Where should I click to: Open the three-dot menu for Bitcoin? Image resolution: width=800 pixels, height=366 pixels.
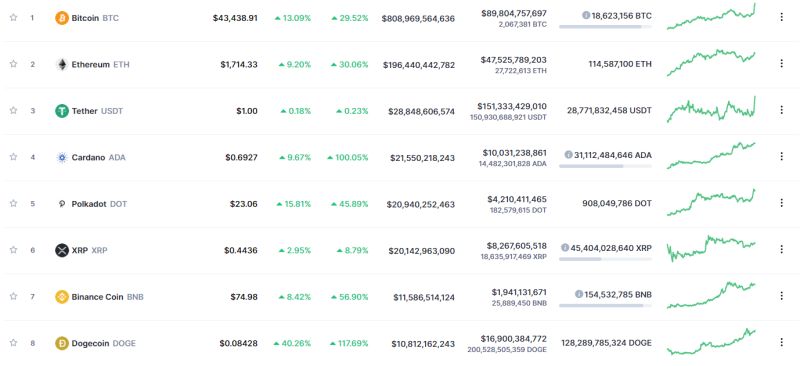tap(781, 17)
